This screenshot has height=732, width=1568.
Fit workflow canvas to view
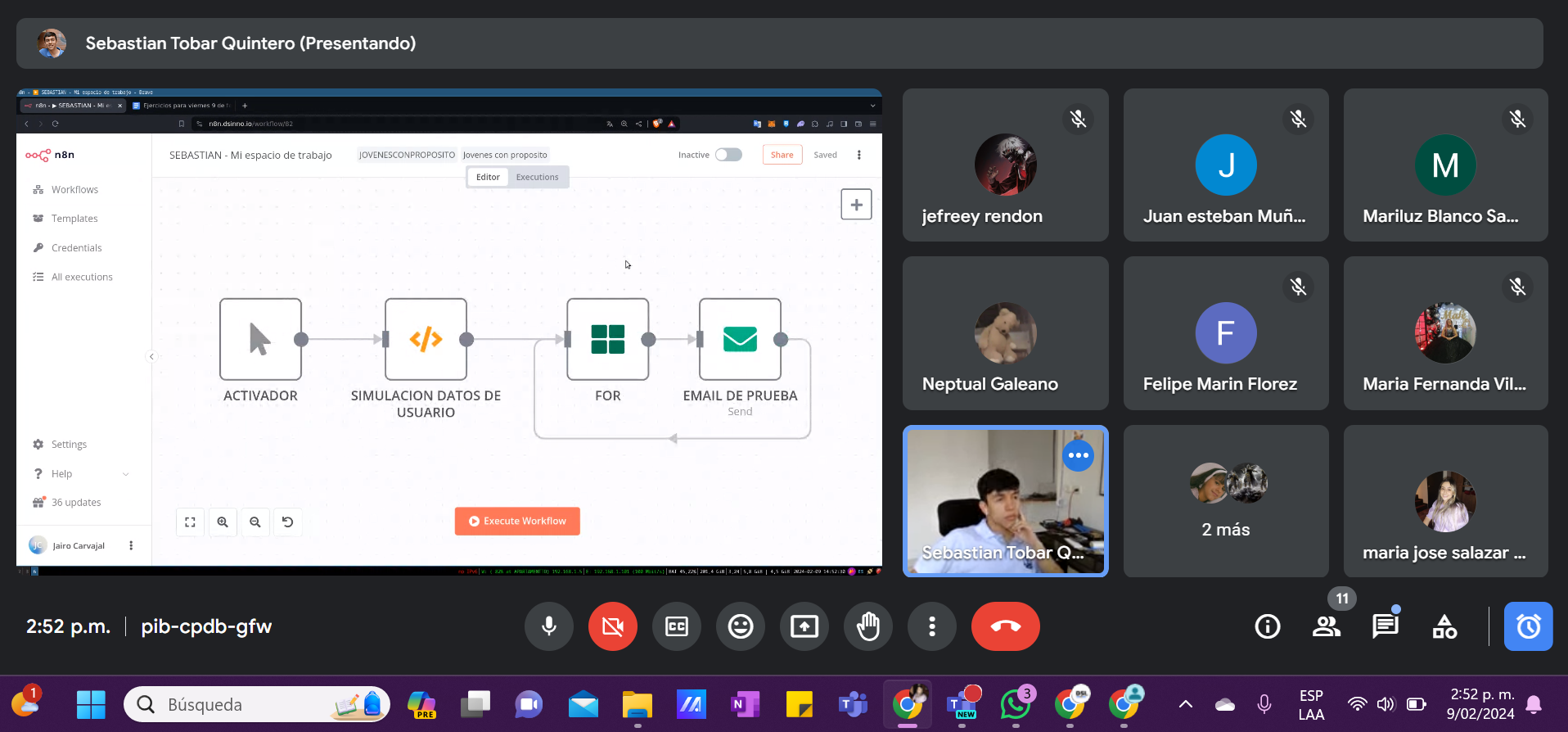(190, 522)
